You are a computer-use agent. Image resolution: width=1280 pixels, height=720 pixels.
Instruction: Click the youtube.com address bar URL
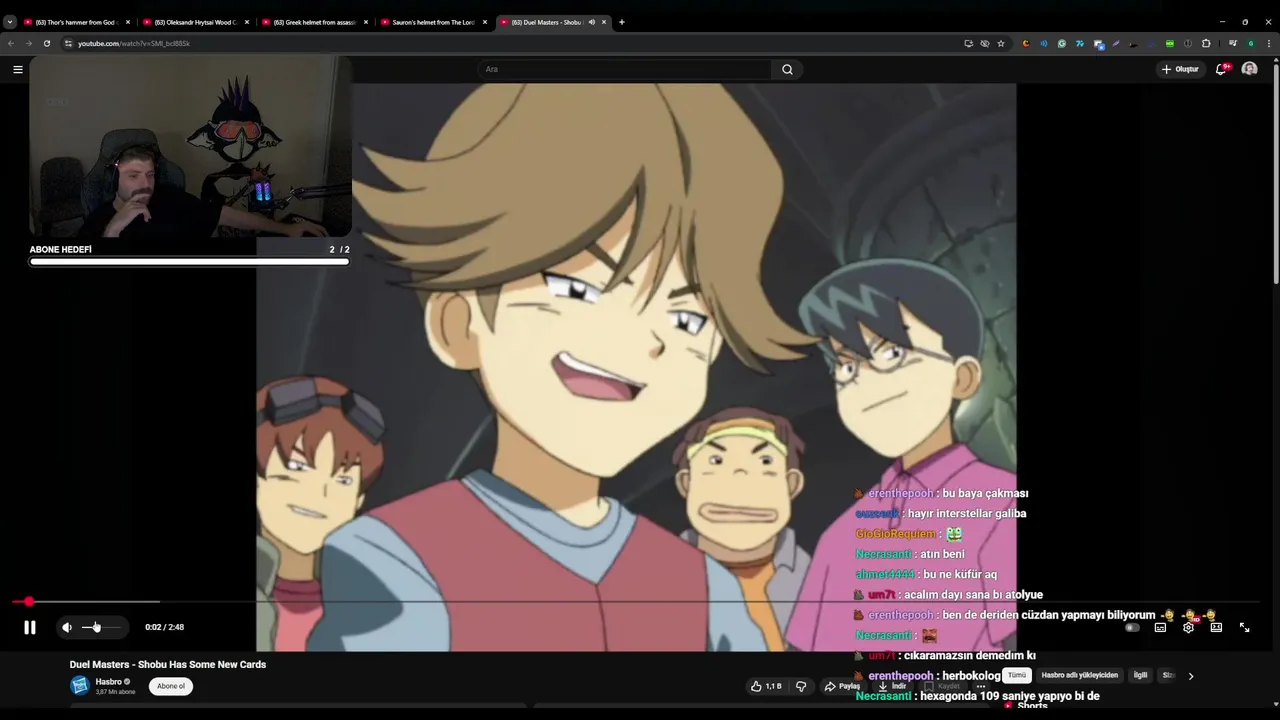pyautogui.click(x=134, y=43)
